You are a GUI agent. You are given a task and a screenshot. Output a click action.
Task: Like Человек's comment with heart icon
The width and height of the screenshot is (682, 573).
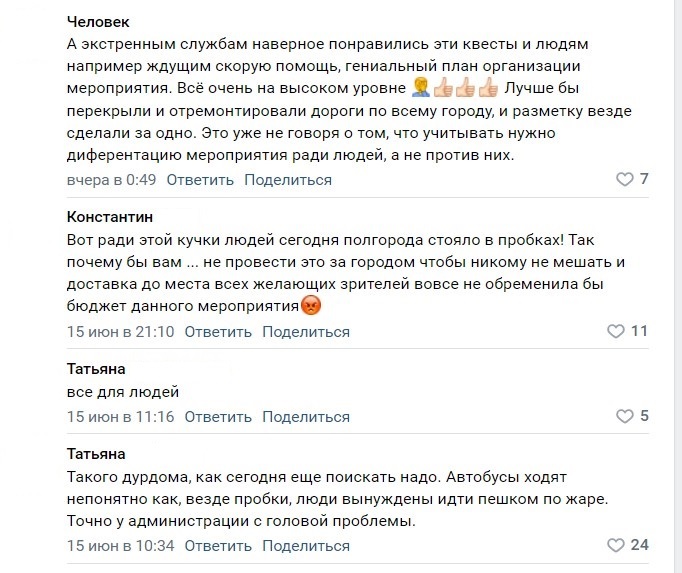coord(625,180)
